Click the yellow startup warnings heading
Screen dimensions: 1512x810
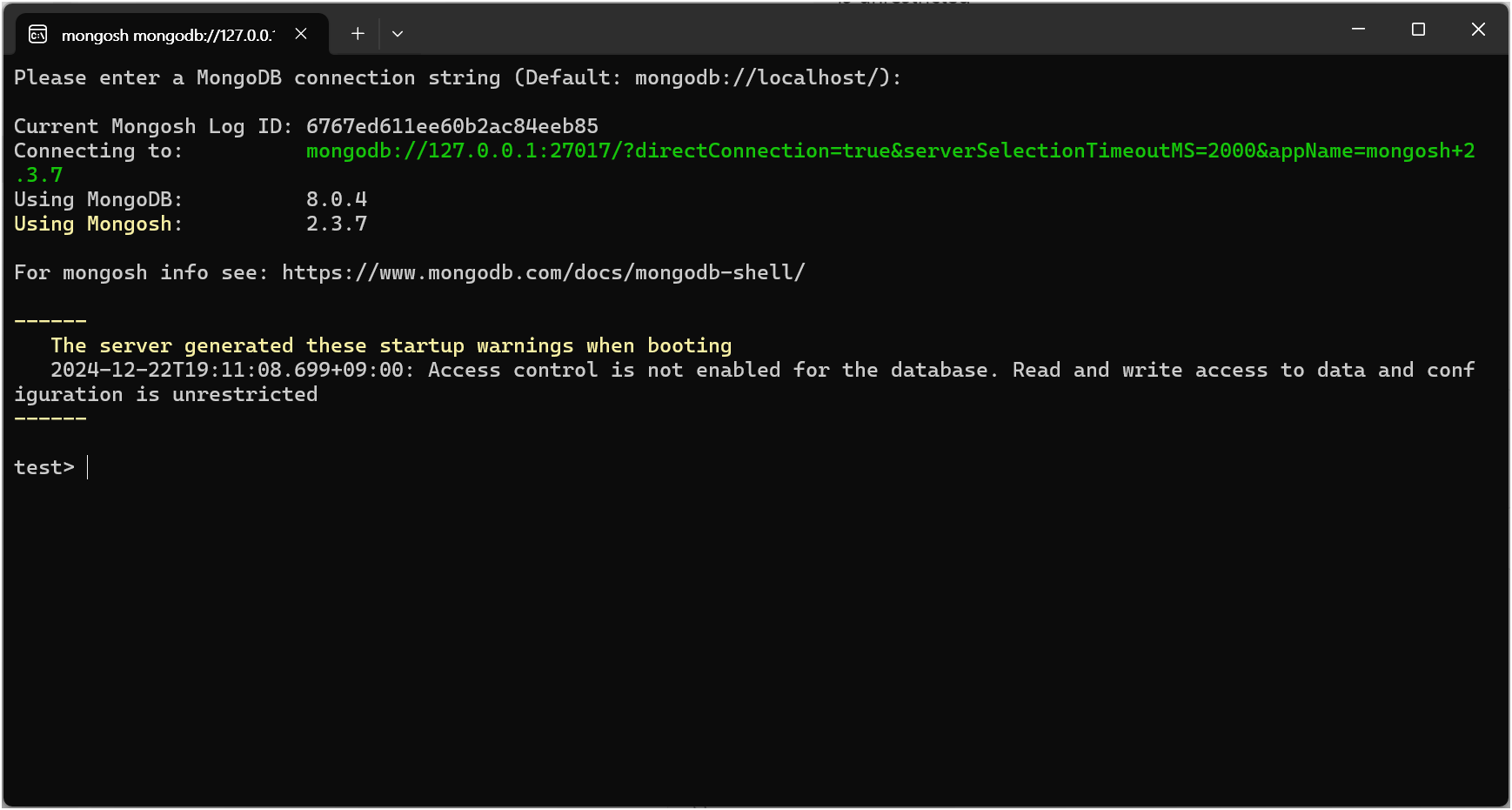pos(391,345)
